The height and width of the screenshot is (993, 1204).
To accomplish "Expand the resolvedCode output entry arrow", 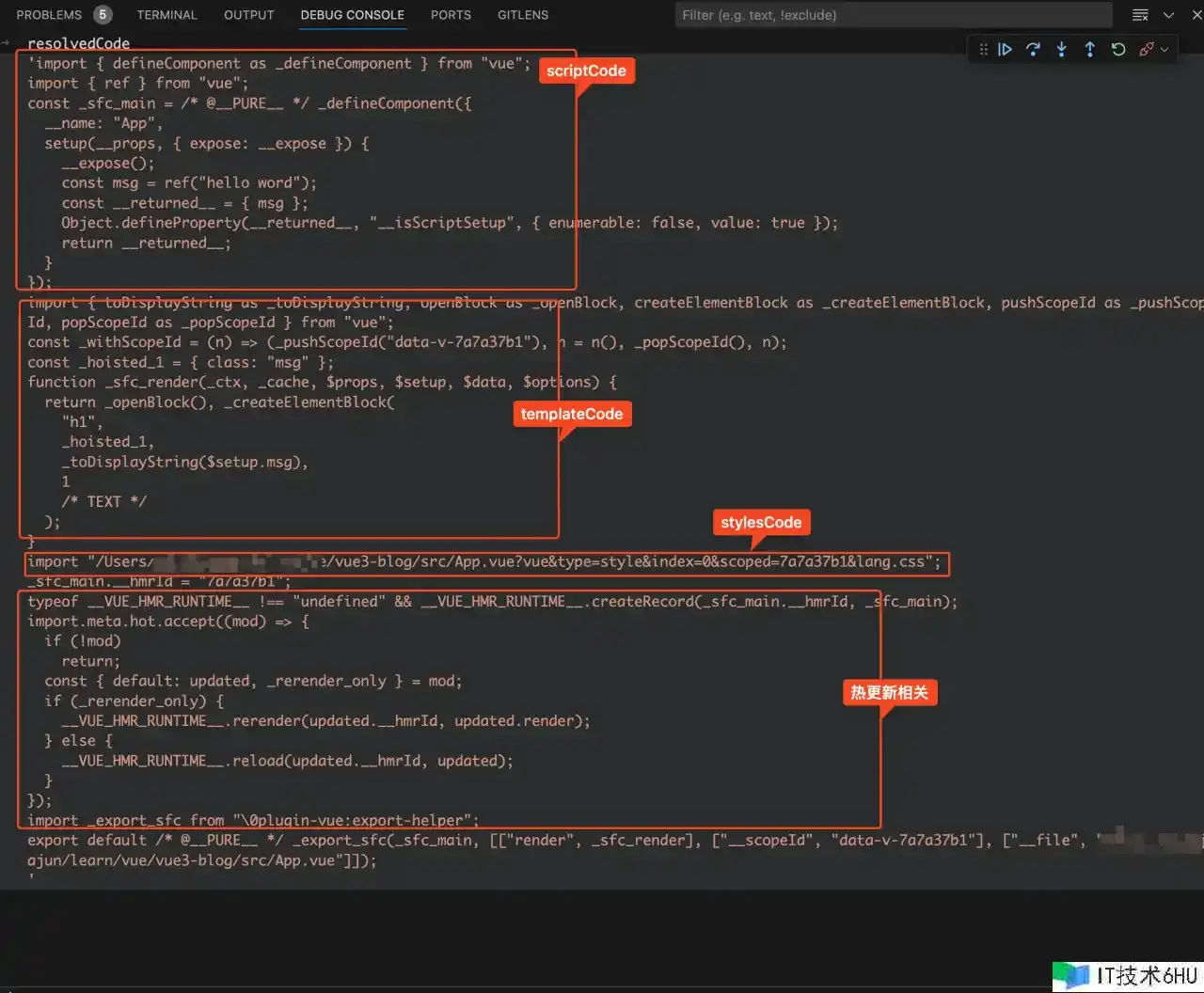I will click(x=7, y=43).
